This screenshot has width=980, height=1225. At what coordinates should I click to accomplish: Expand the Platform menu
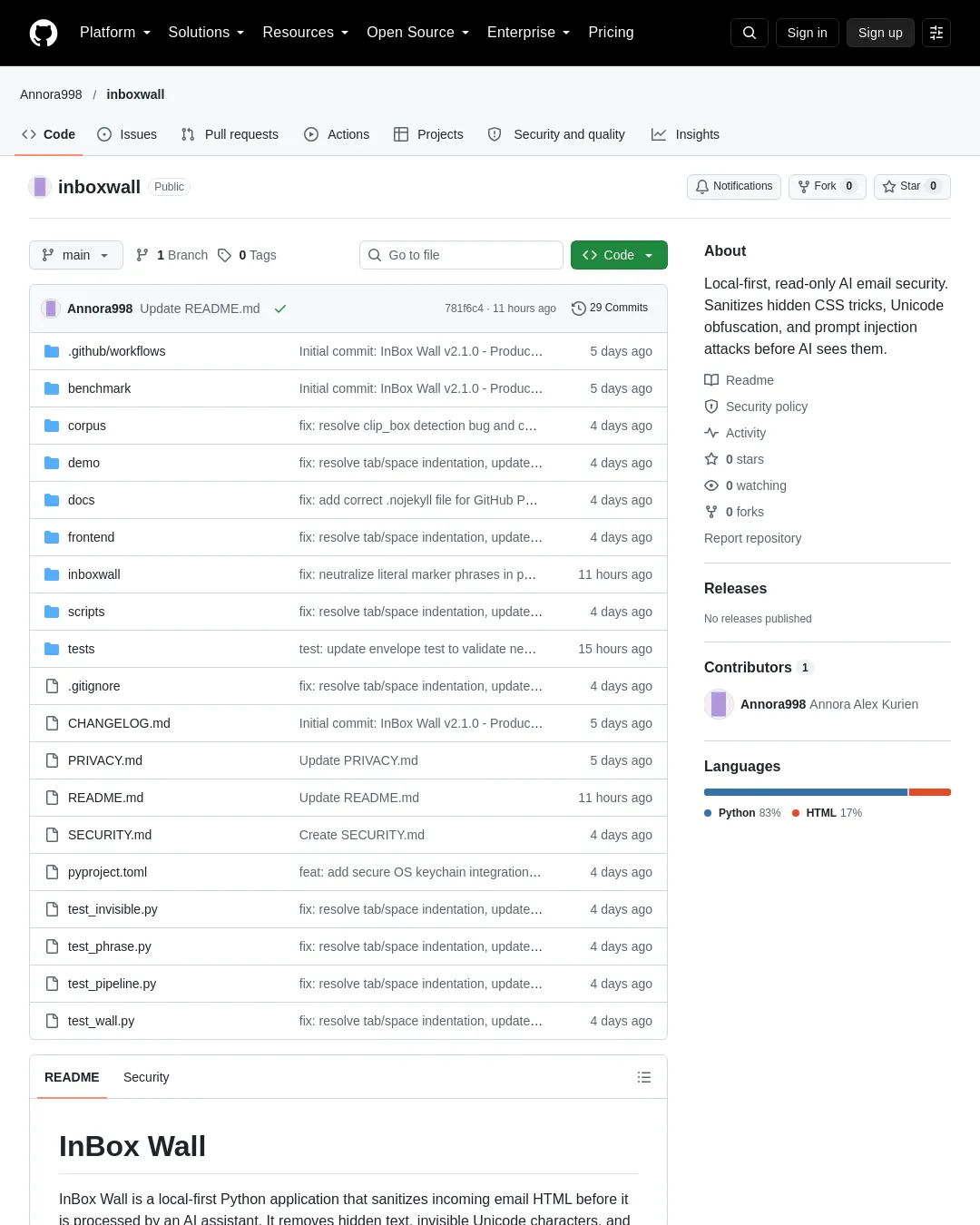(115, 33)
